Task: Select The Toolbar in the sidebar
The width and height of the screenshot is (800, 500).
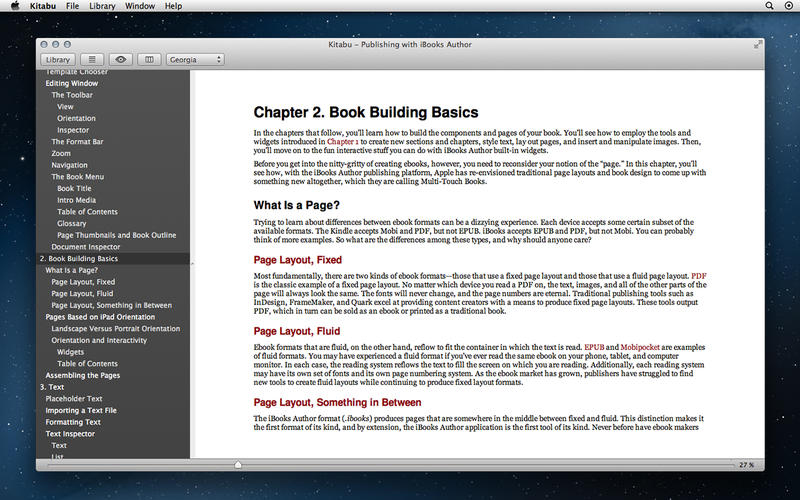Action: tap(72, 95)
